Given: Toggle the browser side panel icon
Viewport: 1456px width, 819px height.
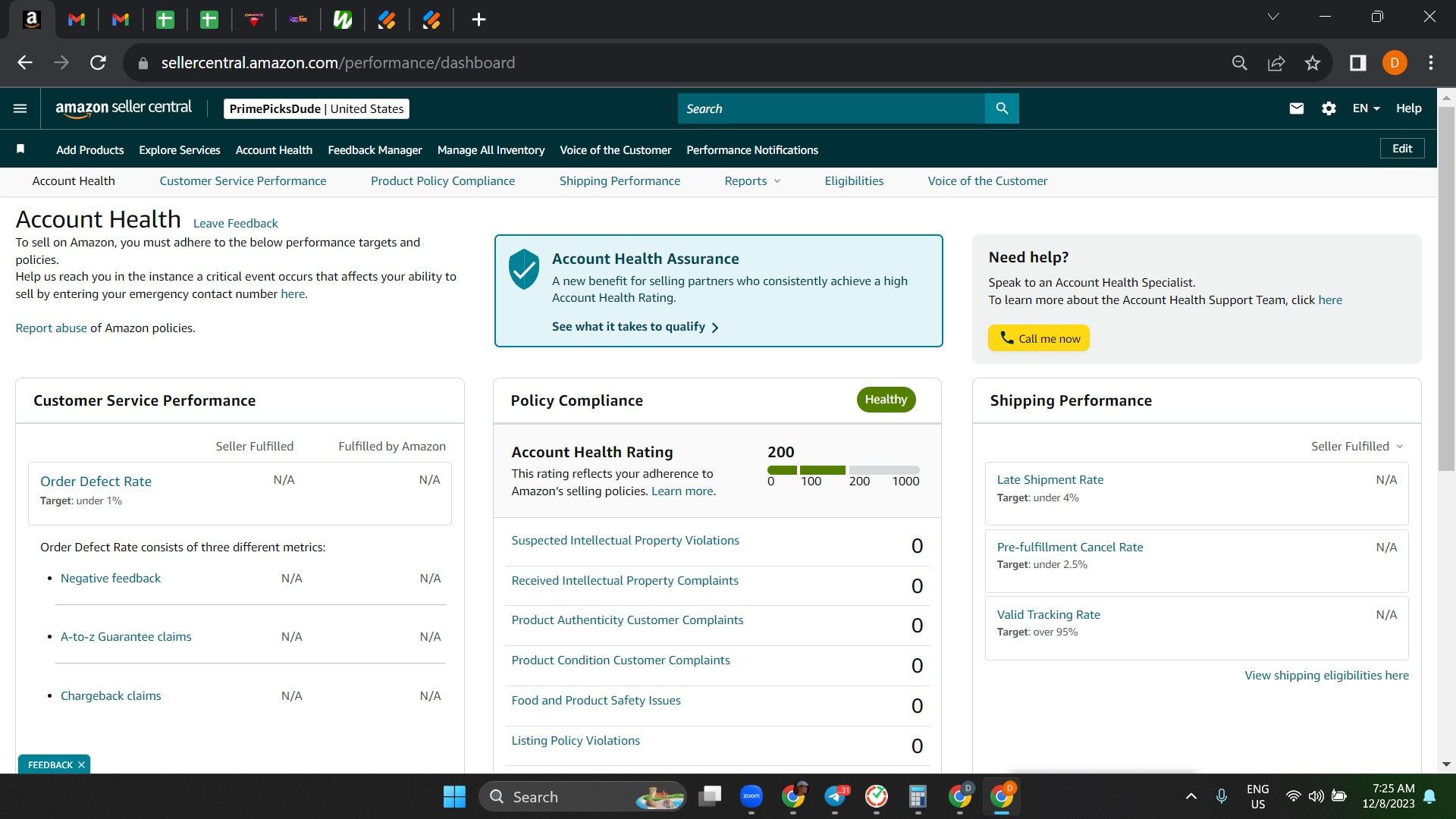Looking at the screenshot, I should (1357, 63).
